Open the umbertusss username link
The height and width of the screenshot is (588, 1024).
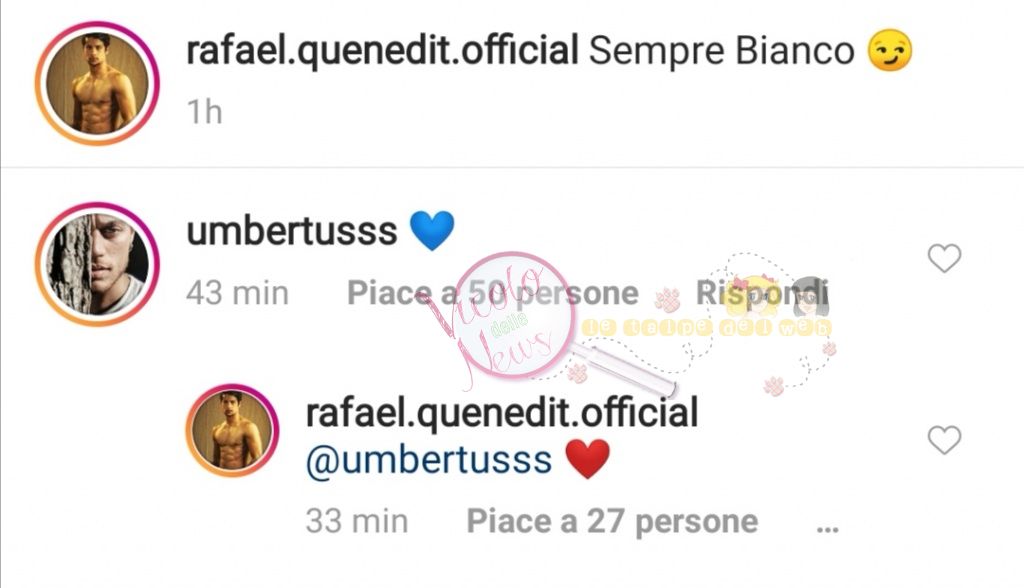pos(292,231)
